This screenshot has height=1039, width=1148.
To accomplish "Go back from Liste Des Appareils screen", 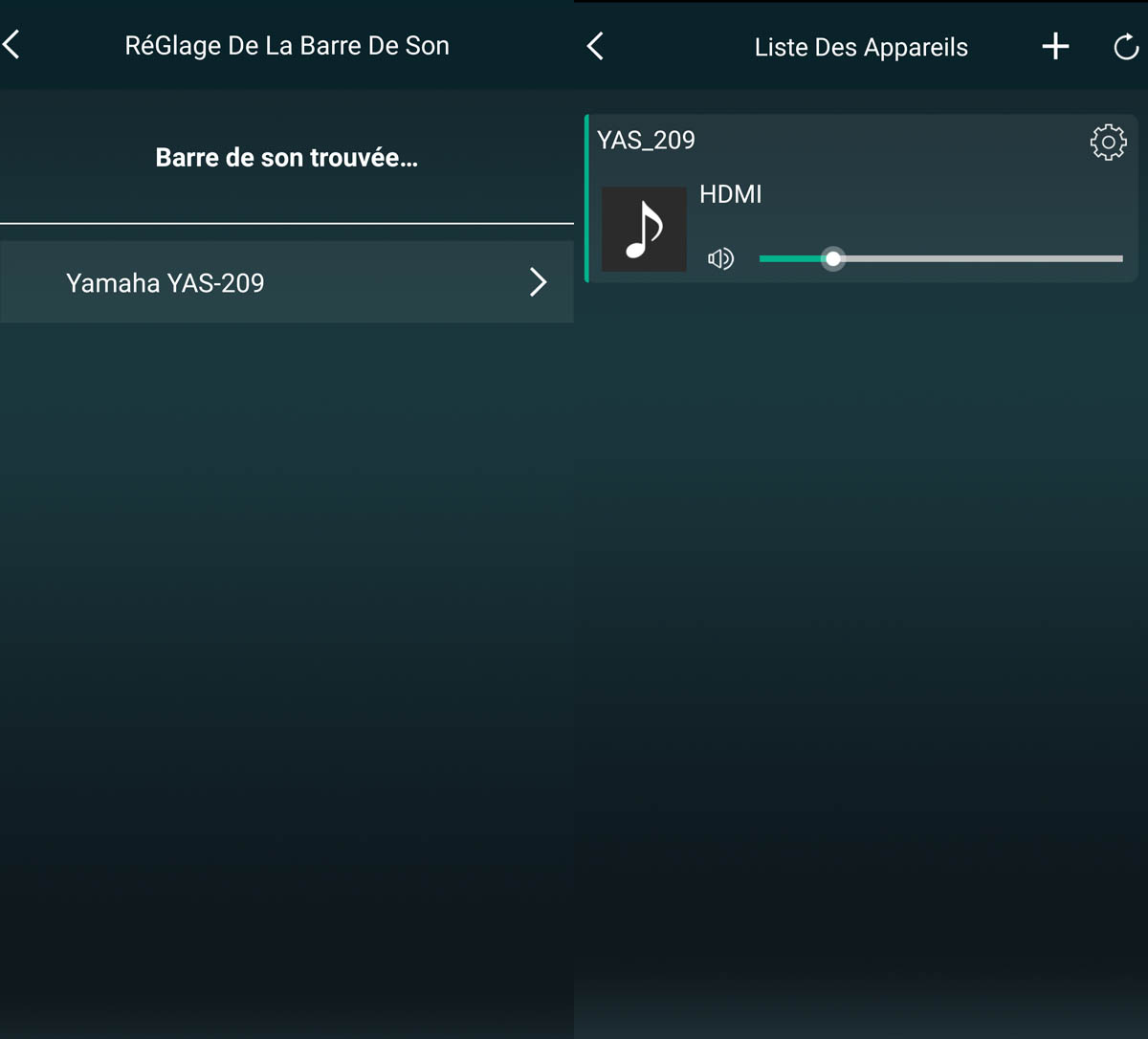I will 595,46.
